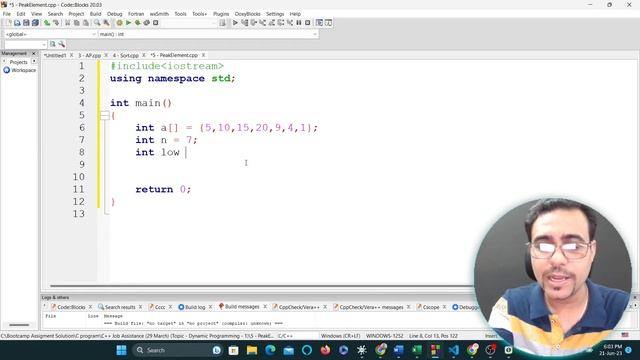Switch to the 3 - AP.cpp editor tab

coord(89,55)
